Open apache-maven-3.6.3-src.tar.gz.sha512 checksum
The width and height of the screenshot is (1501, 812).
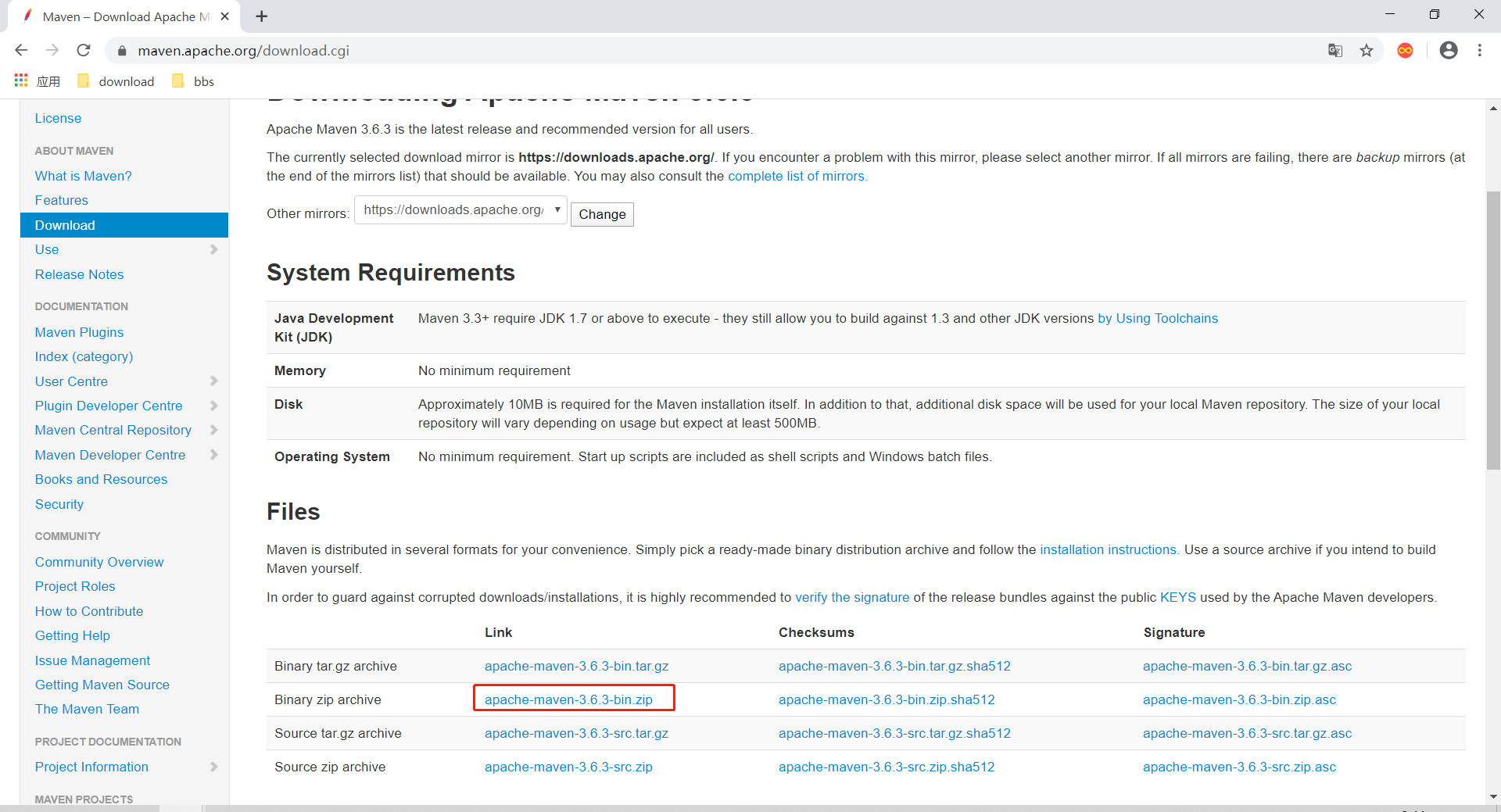pos(894,733)
